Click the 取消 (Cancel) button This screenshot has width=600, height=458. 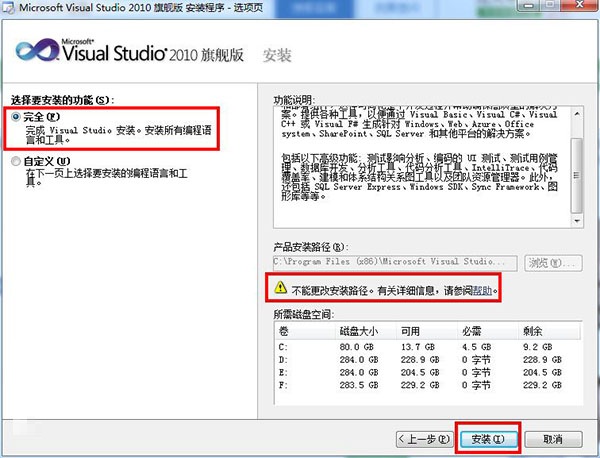[x=553, y=439]
